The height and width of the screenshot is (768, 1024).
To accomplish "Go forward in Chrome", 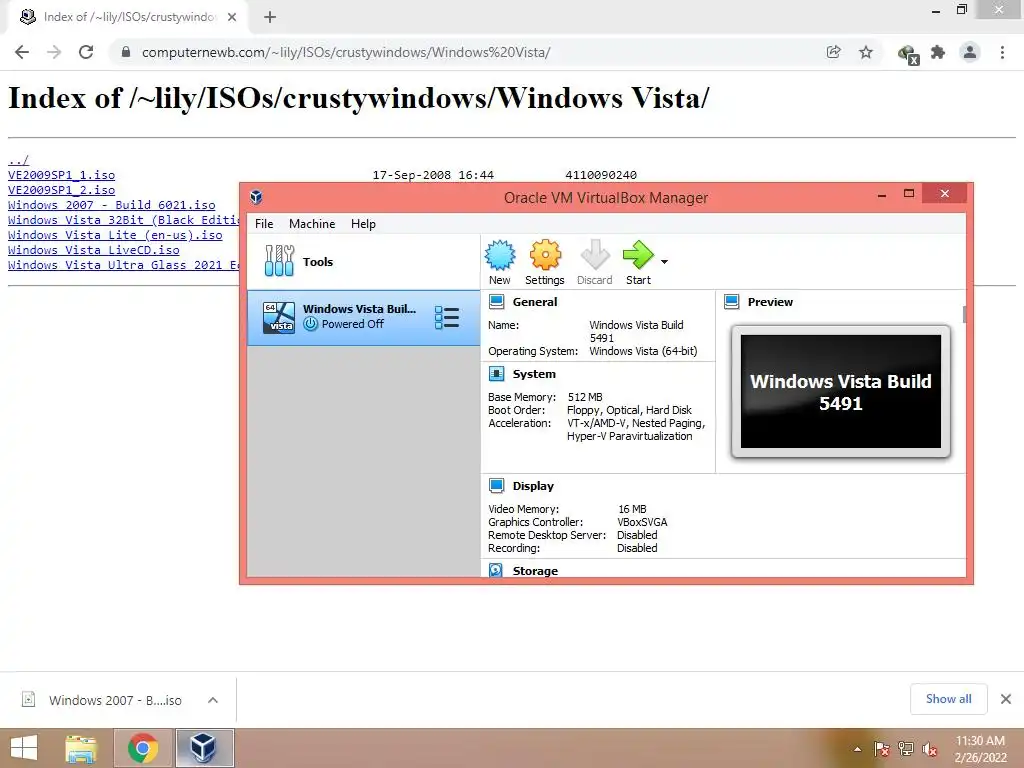I will click(x=54, y=52).
